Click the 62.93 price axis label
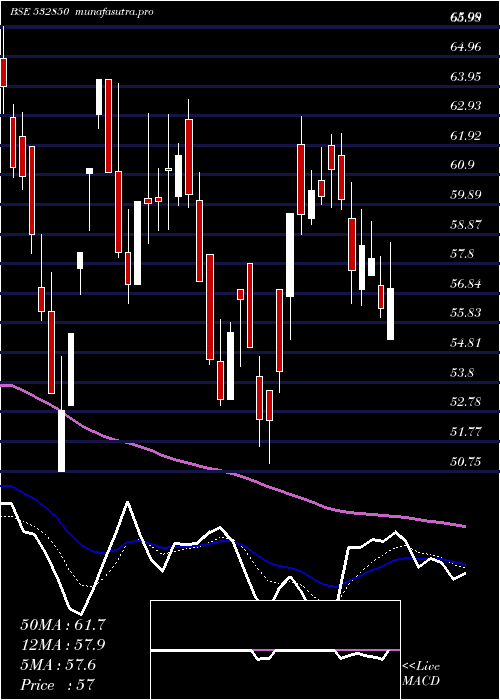The width and height of the screenshot is (500, 700). point(466,106)
